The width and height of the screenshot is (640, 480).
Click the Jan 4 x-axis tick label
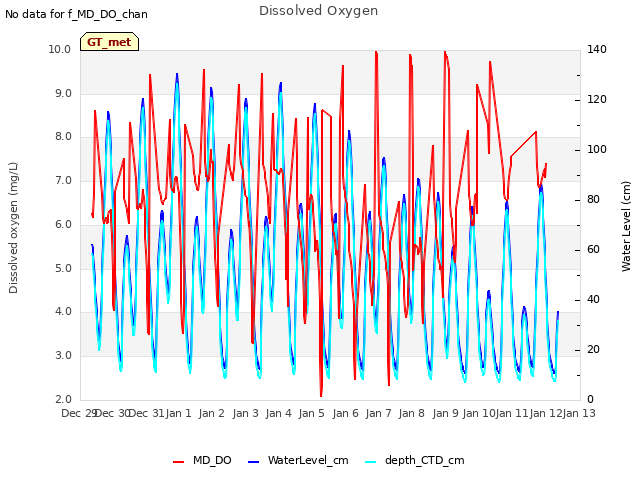278,413
